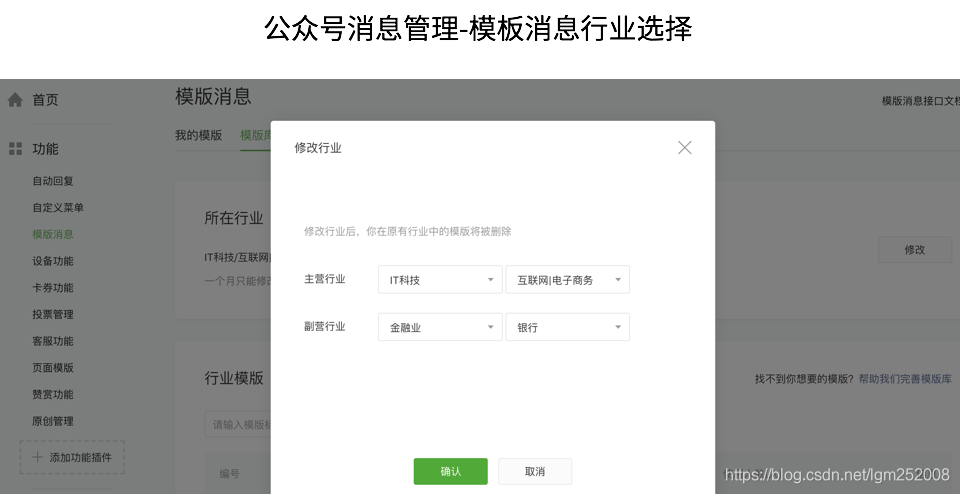Select 设备功能 in the sidebar

53,261
